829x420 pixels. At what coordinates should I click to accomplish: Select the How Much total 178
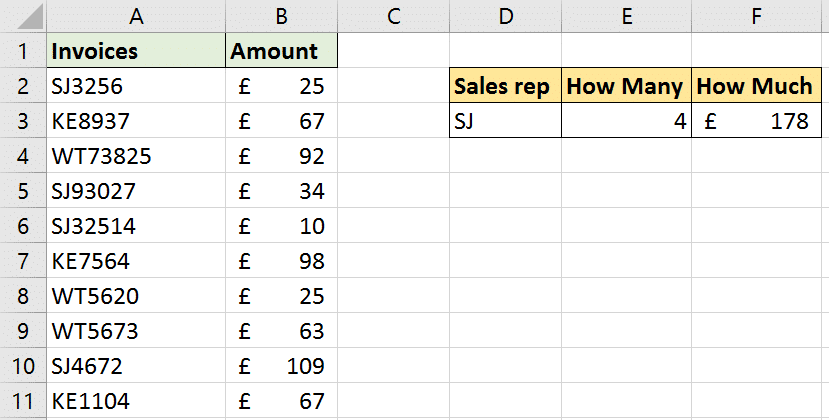[x=757, y=120]
